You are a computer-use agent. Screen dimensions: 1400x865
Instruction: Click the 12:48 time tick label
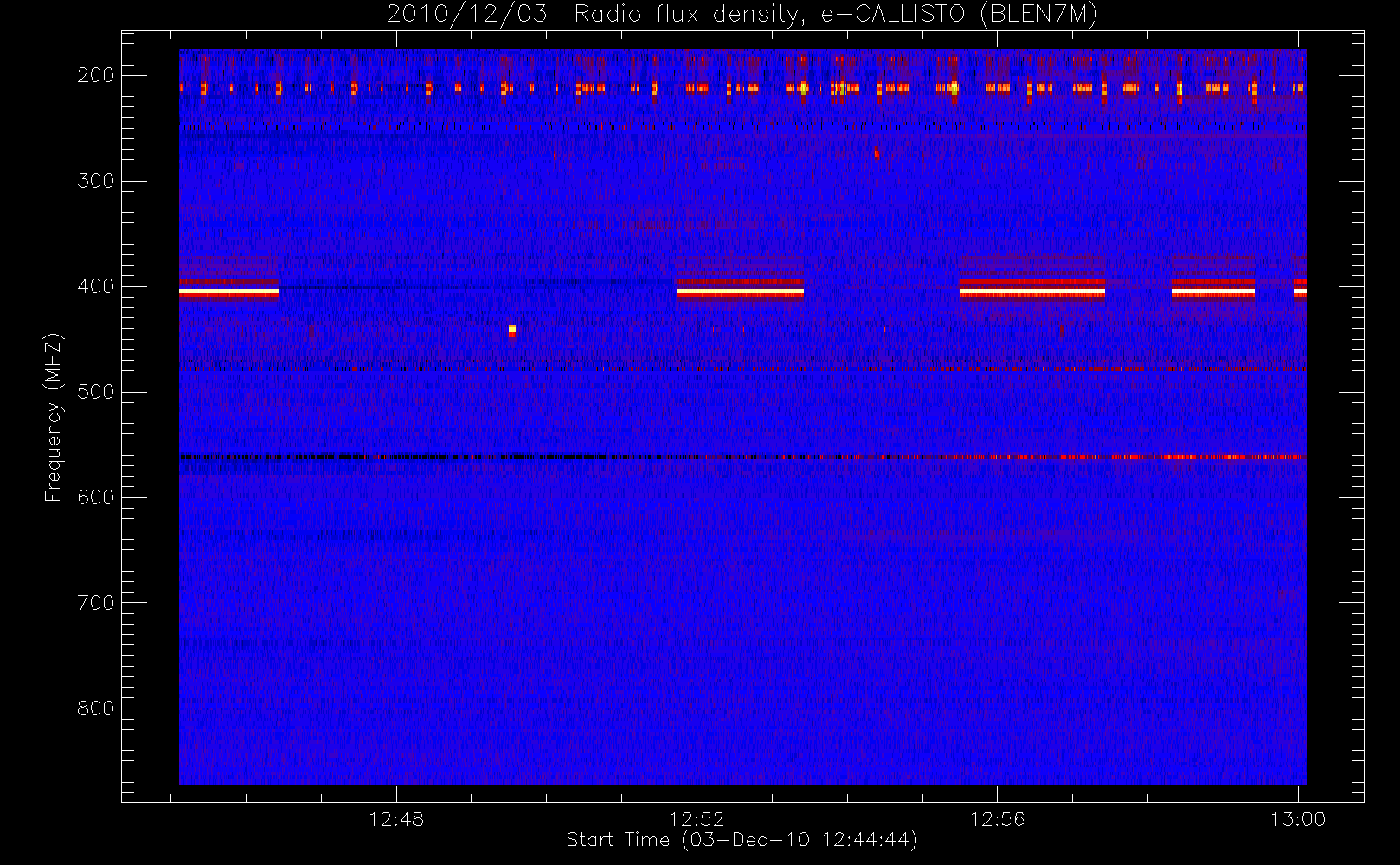(x=396, y=819)
